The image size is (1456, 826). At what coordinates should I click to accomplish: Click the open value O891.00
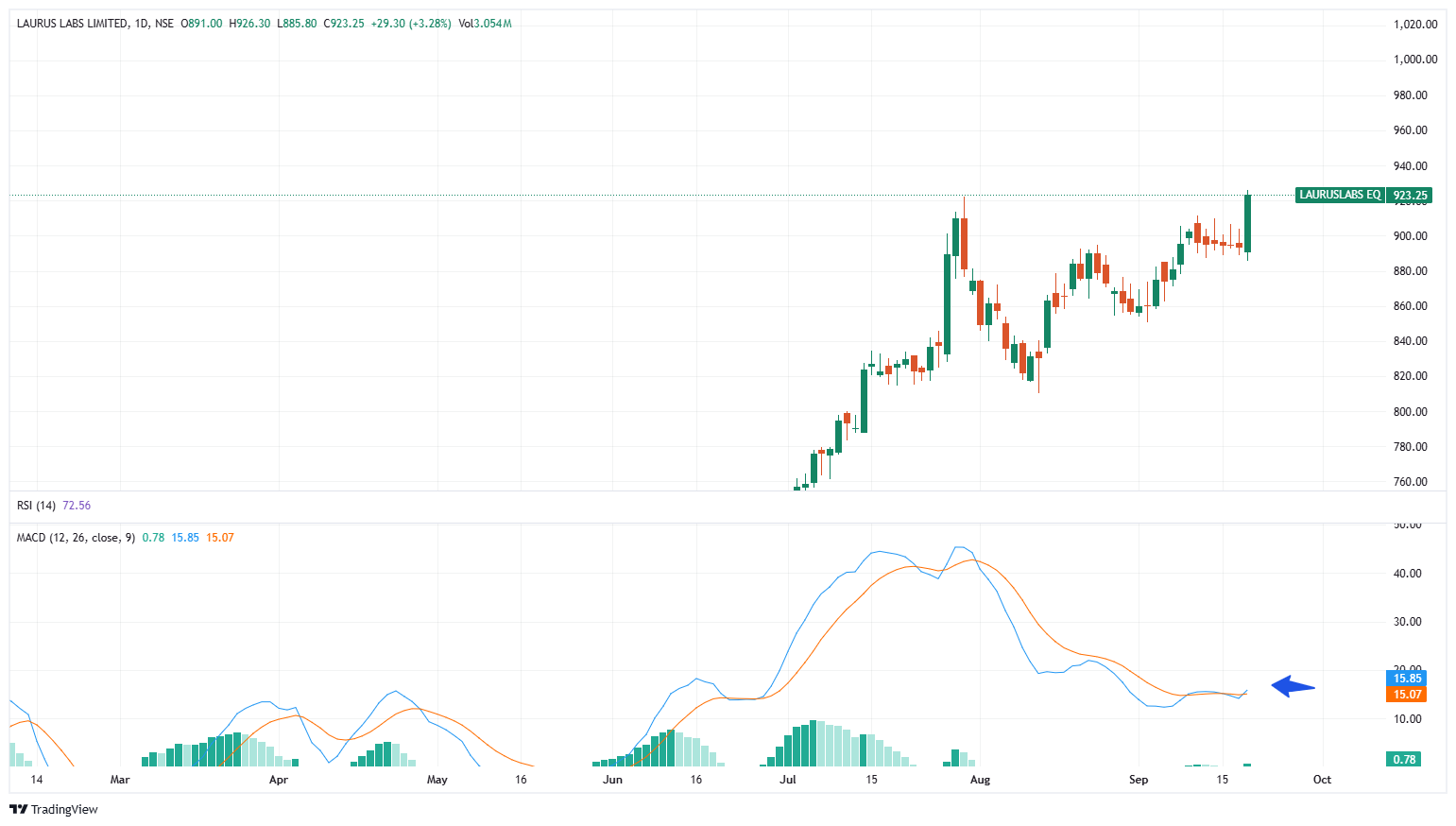(x=201, y=24)
